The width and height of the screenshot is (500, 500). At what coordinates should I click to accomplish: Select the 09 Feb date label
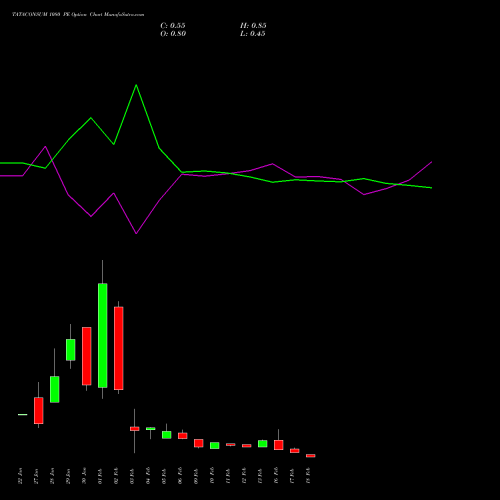(x=196, y=476)
